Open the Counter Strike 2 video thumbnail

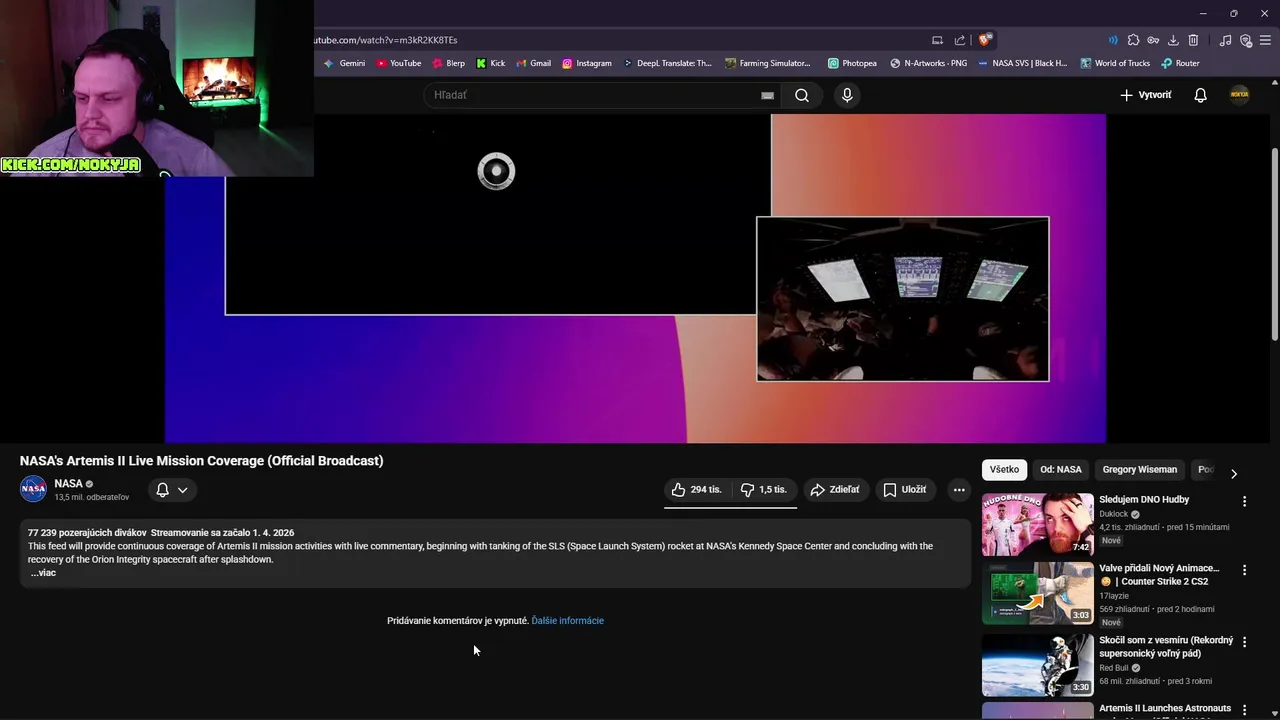pos(1037,593)
